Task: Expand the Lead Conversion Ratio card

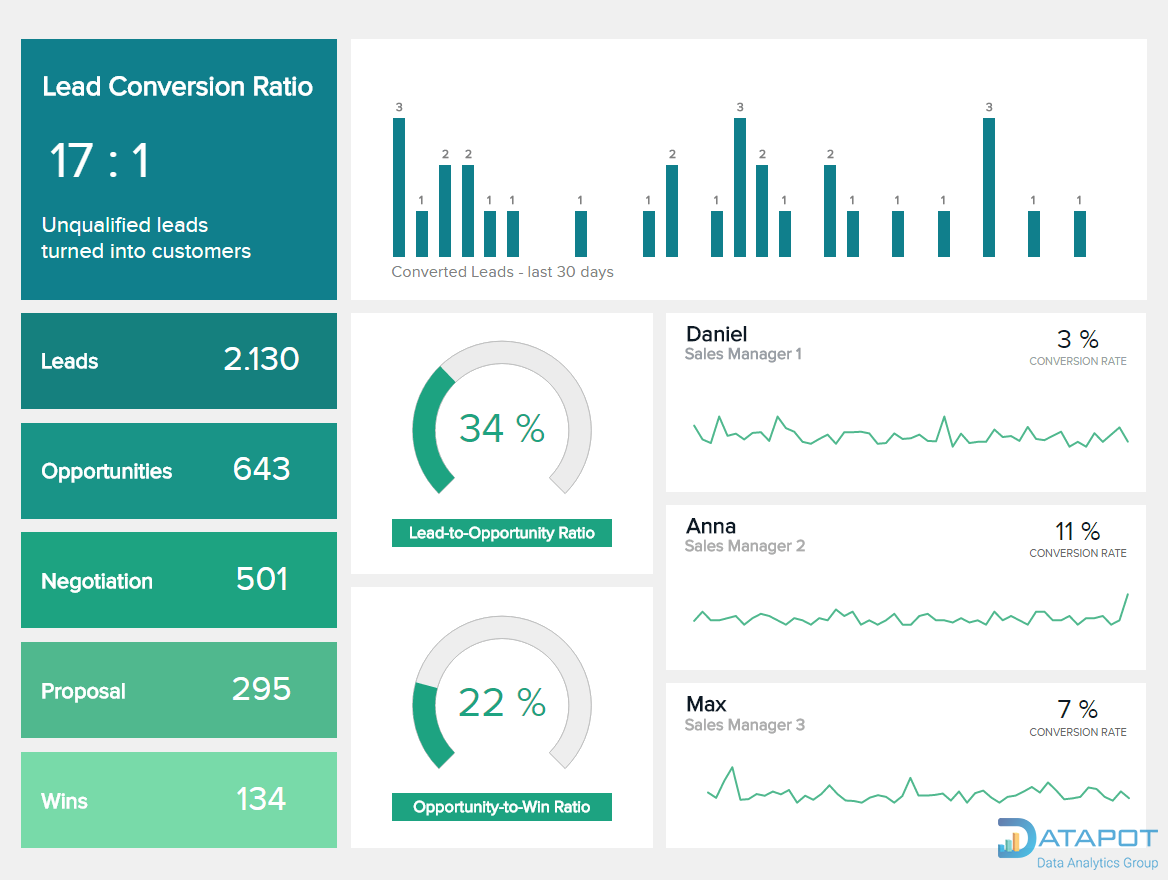Action: tap(178, 168)
